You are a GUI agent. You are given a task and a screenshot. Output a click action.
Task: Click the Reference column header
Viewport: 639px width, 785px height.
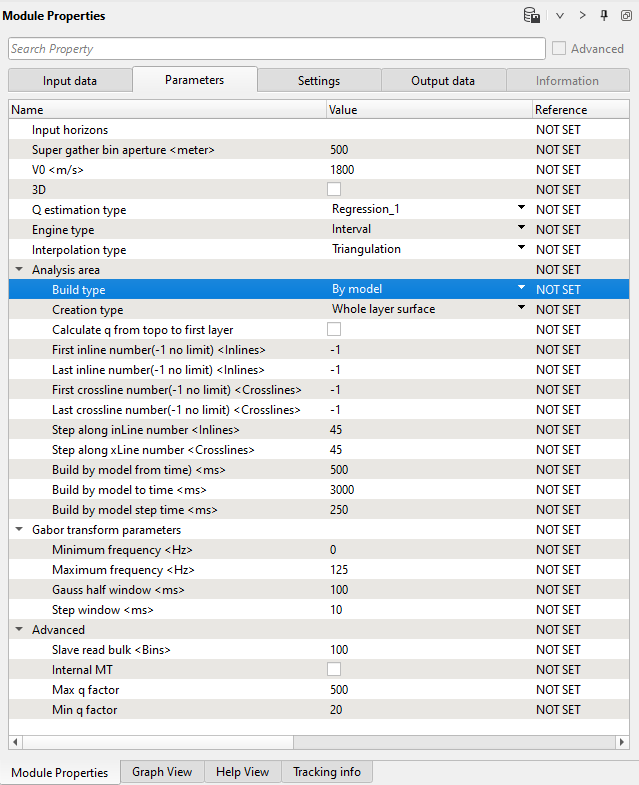click(x=580, y=109)
